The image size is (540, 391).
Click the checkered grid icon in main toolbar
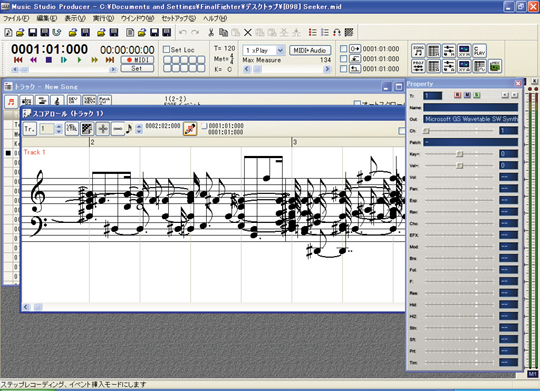[x=349, y=32]
